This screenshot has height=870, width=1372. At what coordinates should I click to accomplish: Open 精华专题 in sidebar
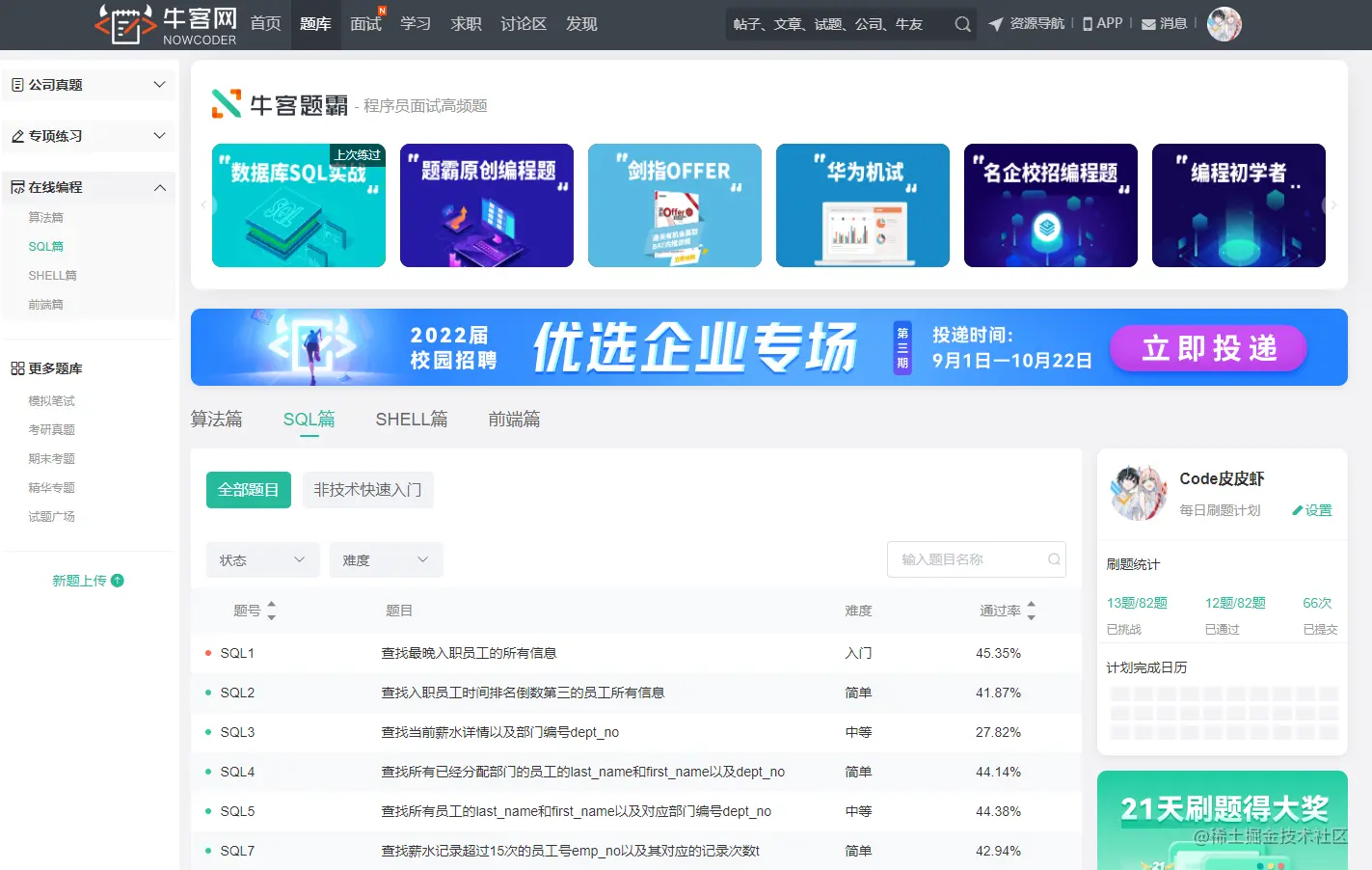[51, 488]
